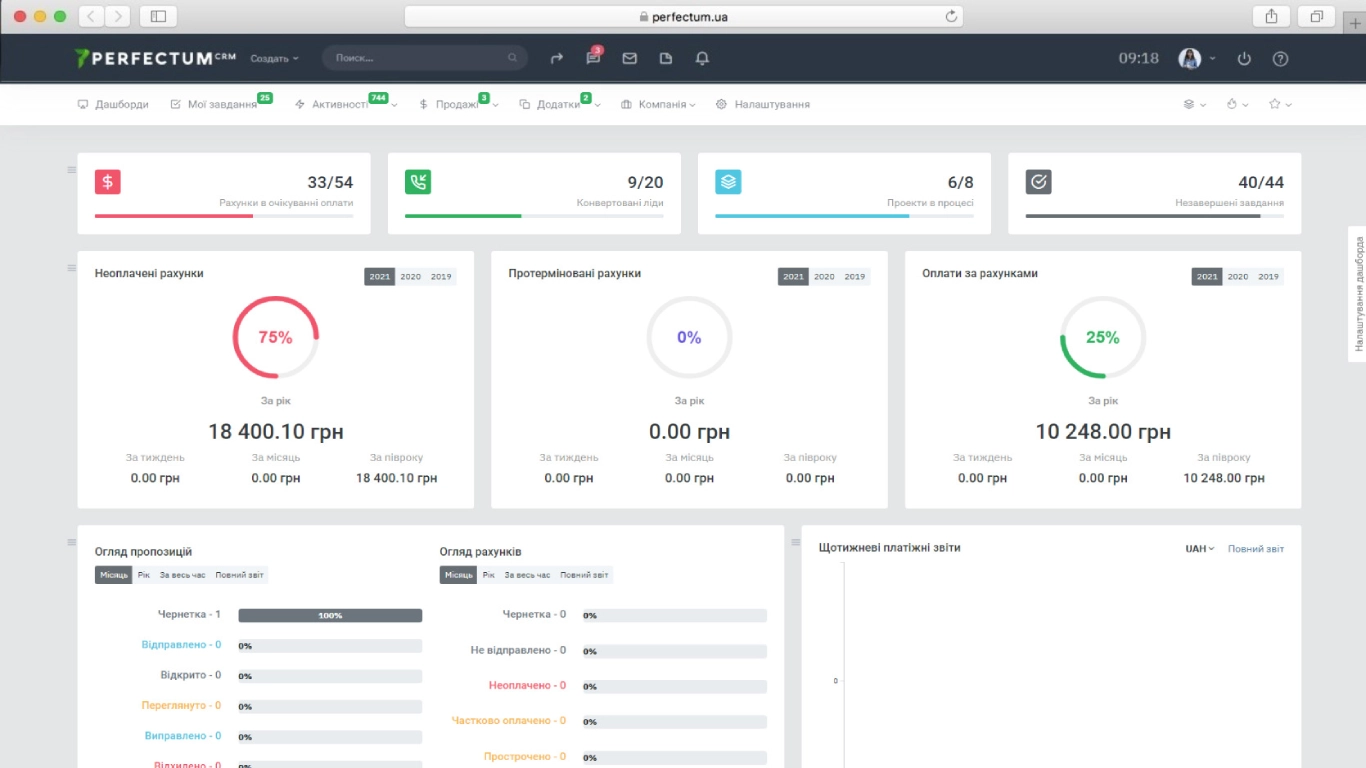The image size is (1366, 768).
Task: Expand the user avatar menu
Action: pyautogui.click(x=1196, y=59)
